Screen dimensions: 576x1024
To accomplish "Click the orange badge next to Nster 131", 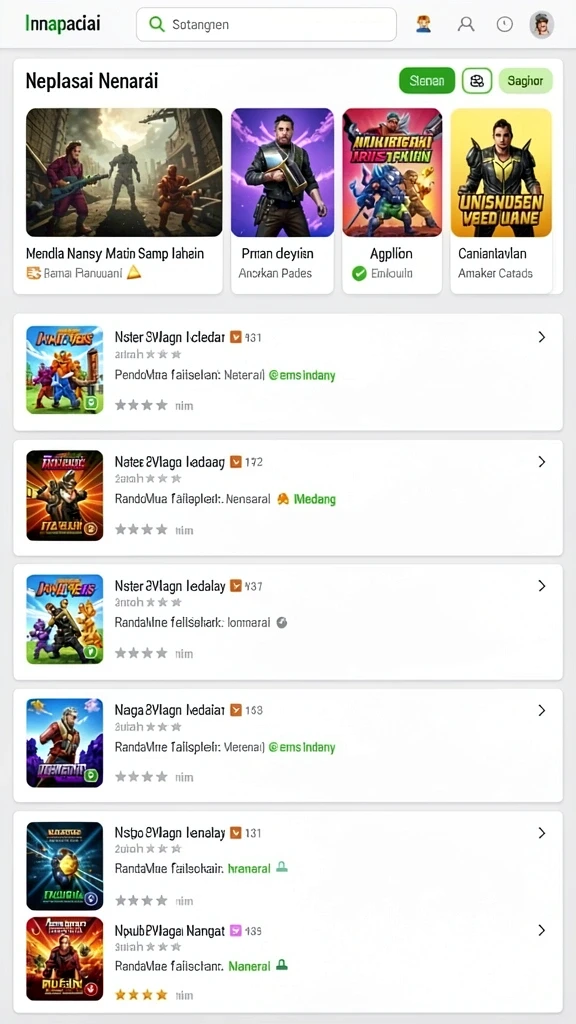I will pos(236,337).
